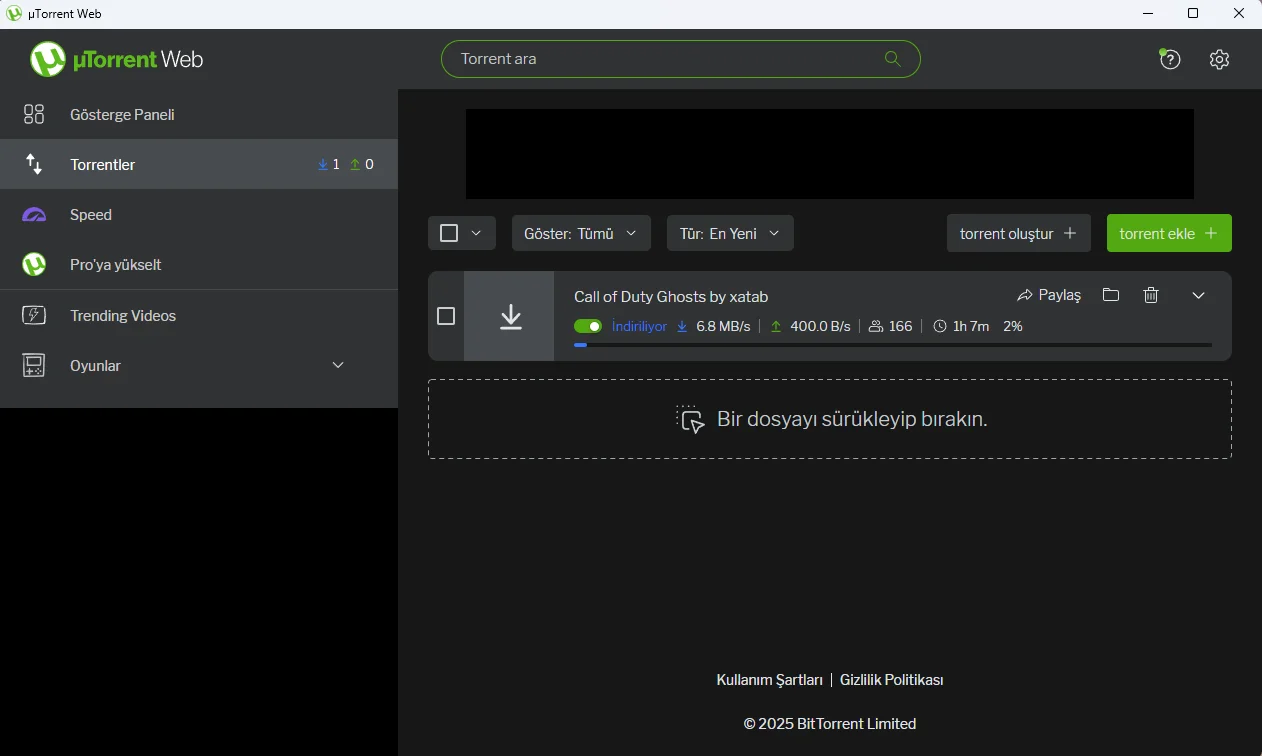Viewport: 1262px width, 756px height.
Task: Click the Pro'ya yükselt µTorrent icon
Action: [x=34, y=265]
